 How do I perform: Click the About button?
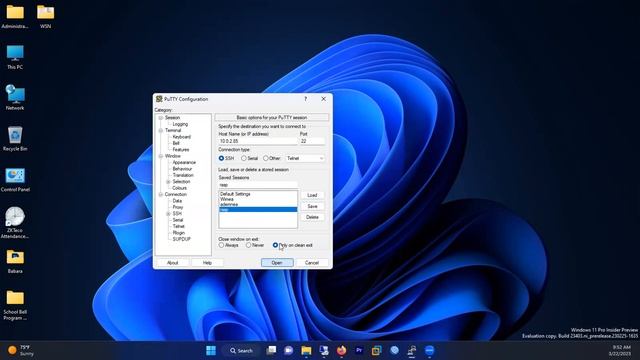pyautogui.click(x=173, y=263)
